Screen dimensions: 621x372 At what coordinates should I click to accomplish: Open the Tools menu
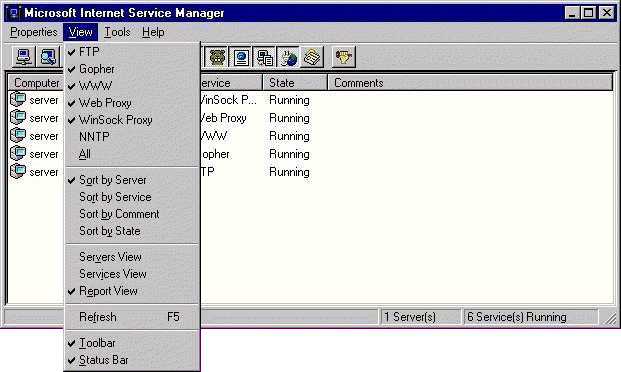coord(117,32)
